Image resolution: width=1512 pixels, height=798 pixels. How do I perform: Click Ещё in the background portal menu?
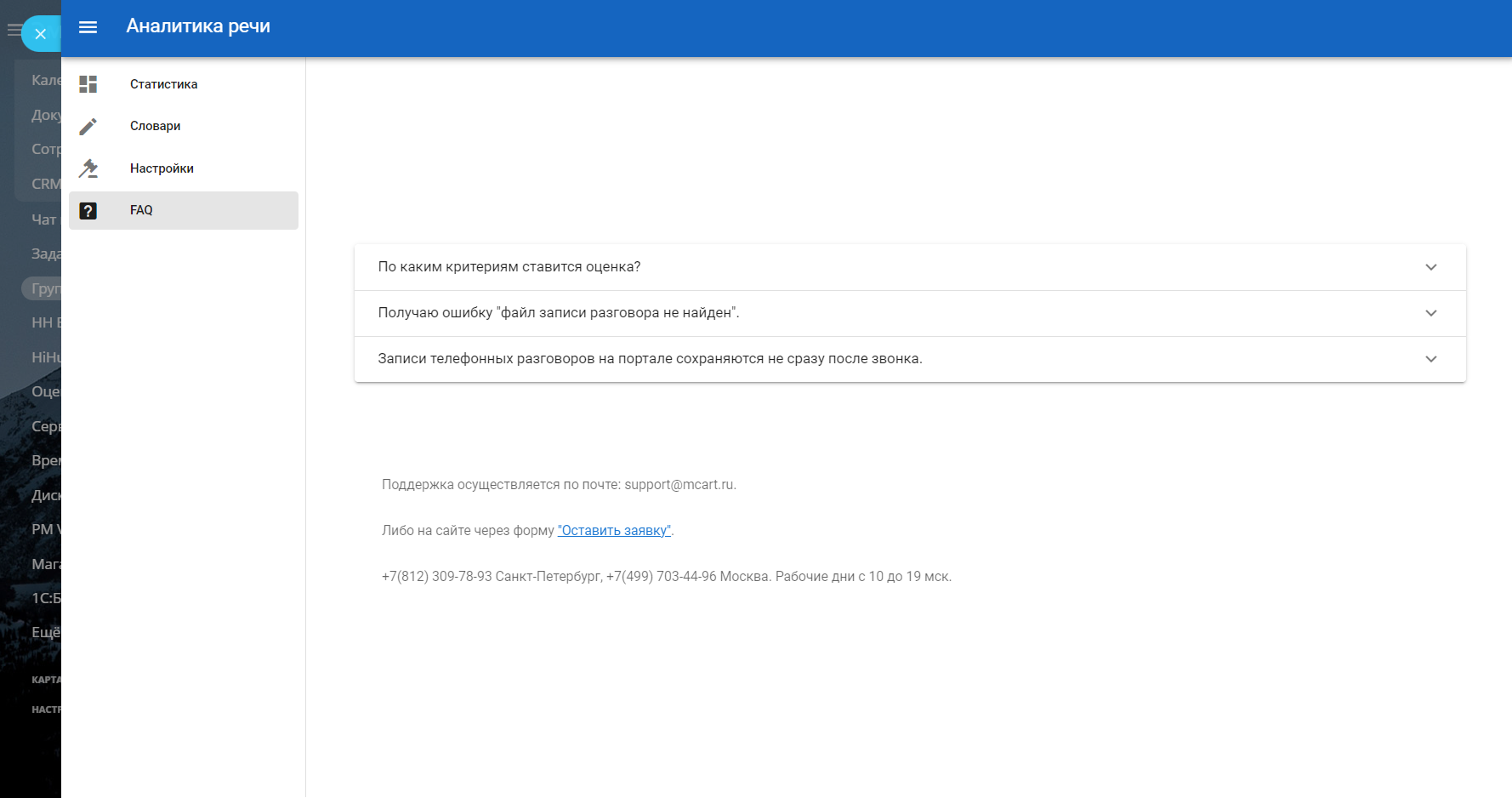click(46, 632)
